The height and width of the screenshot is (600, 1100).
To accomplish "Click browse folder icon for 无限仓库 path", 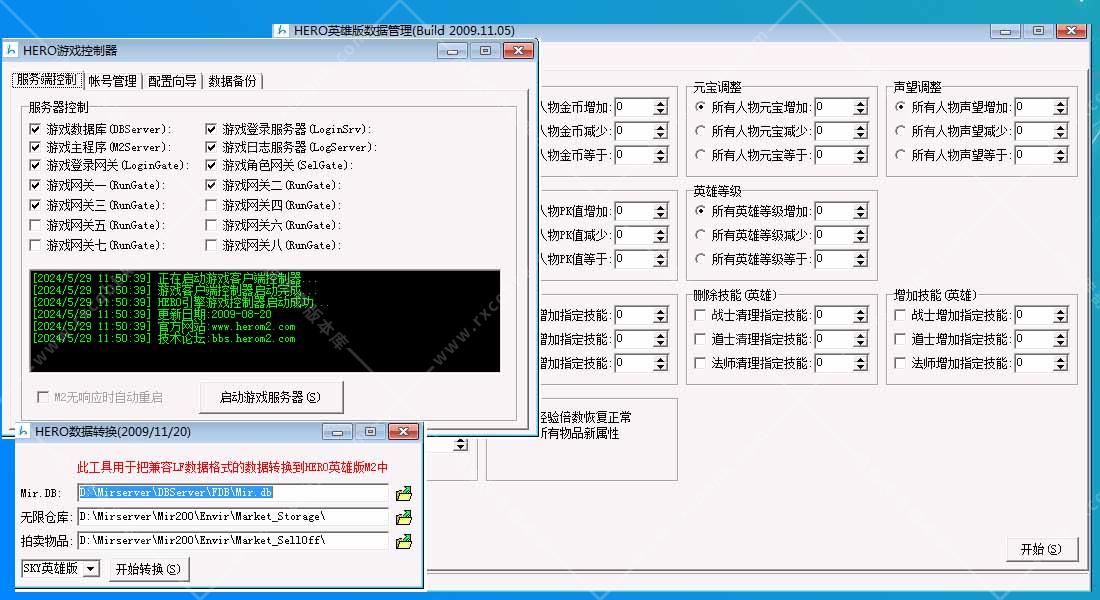I will 403,517.
